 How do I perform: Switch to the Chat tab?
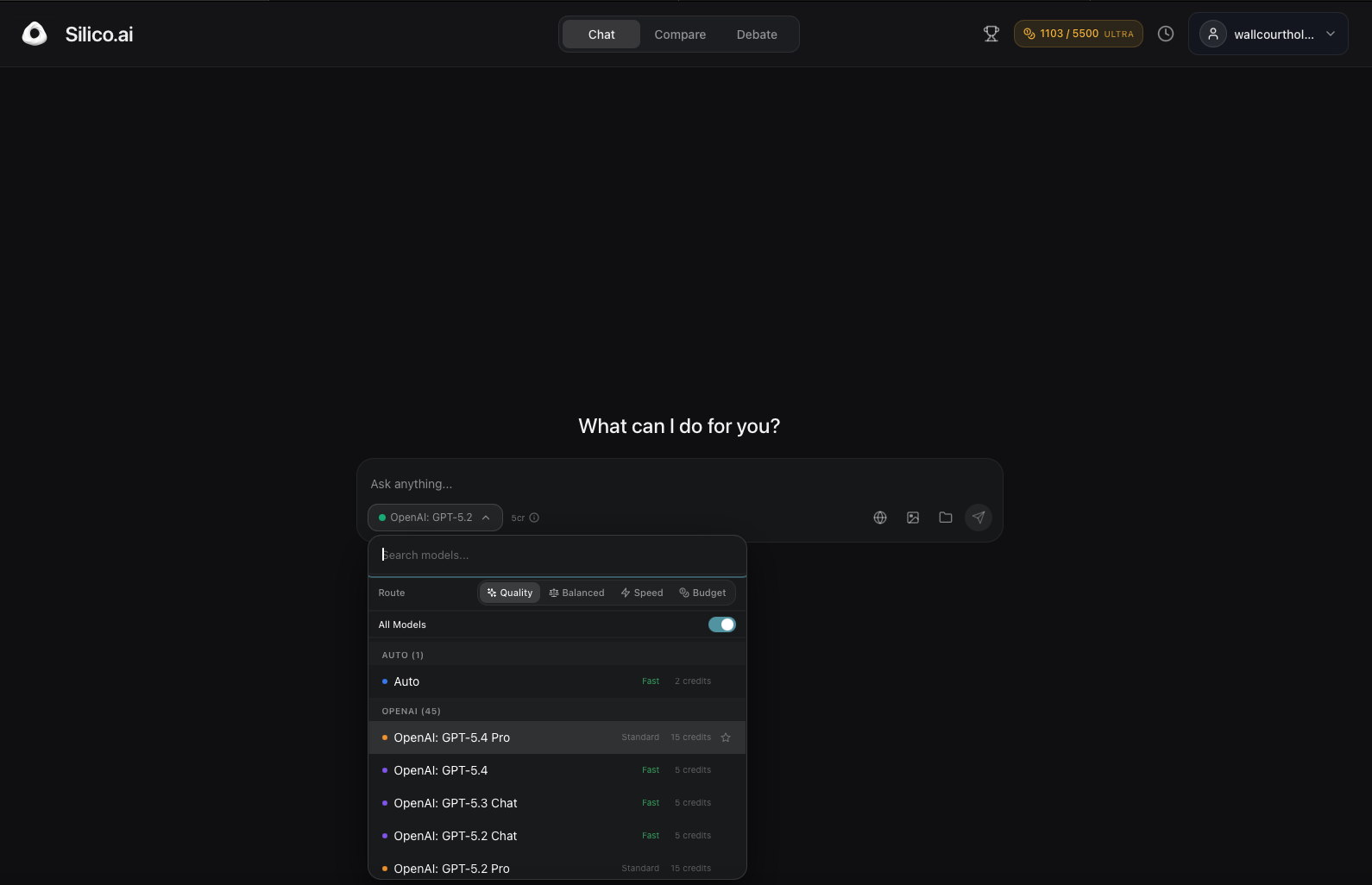601,35
